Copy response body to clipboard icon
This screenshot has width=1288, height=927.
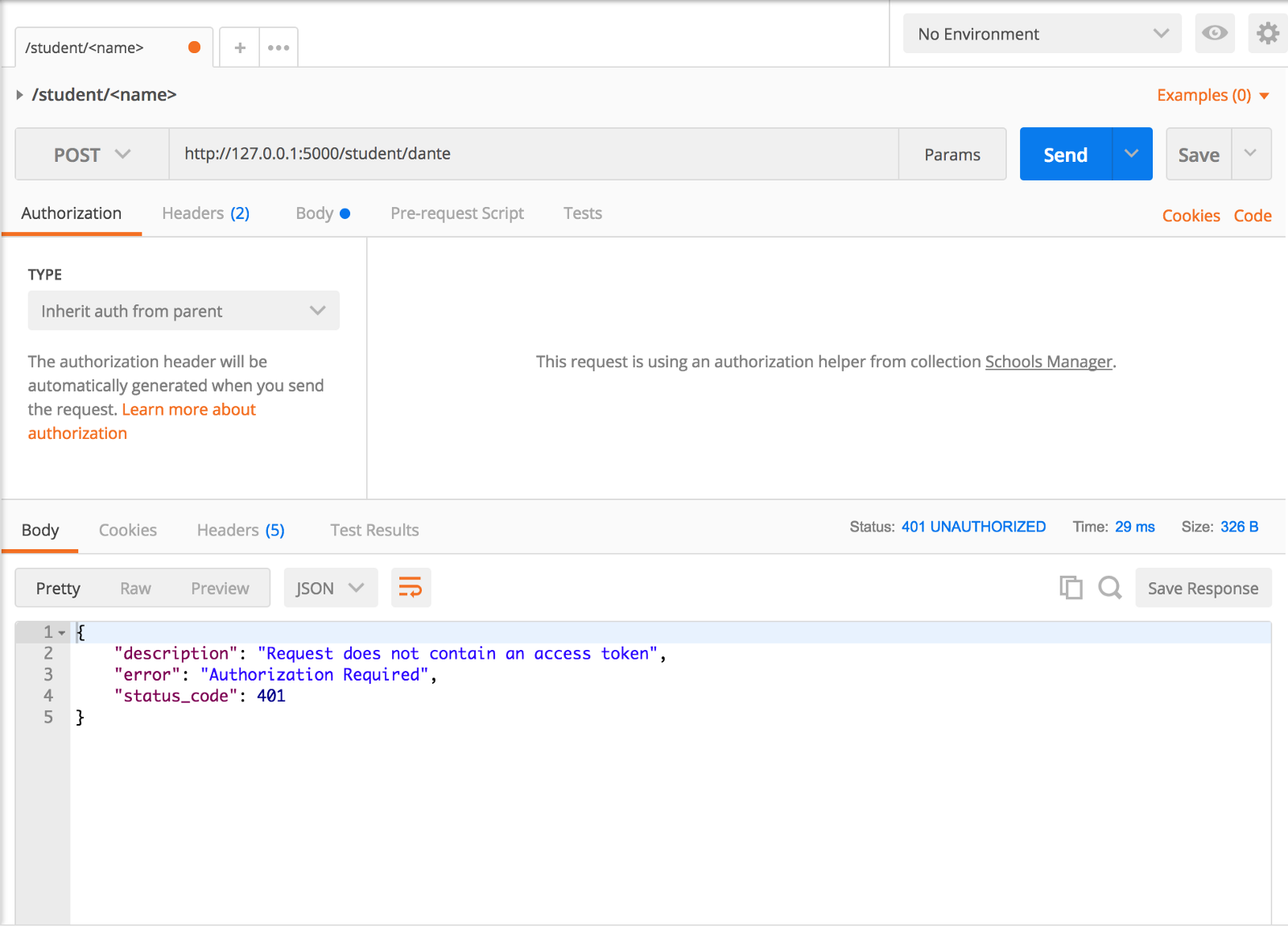pyautogui.click(x=1070, y=588)
